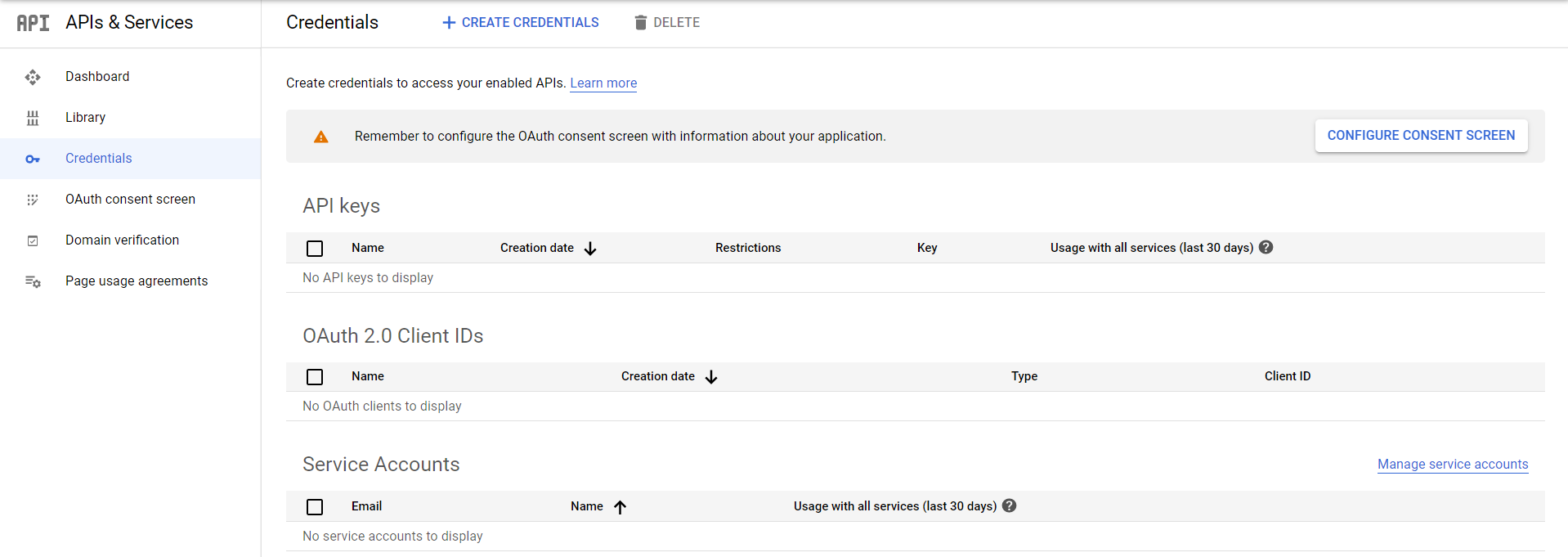This screenshot has height=557, width=1568.
Task: Open help icon for Service Accounts usage
Action: click(1010, 505)
